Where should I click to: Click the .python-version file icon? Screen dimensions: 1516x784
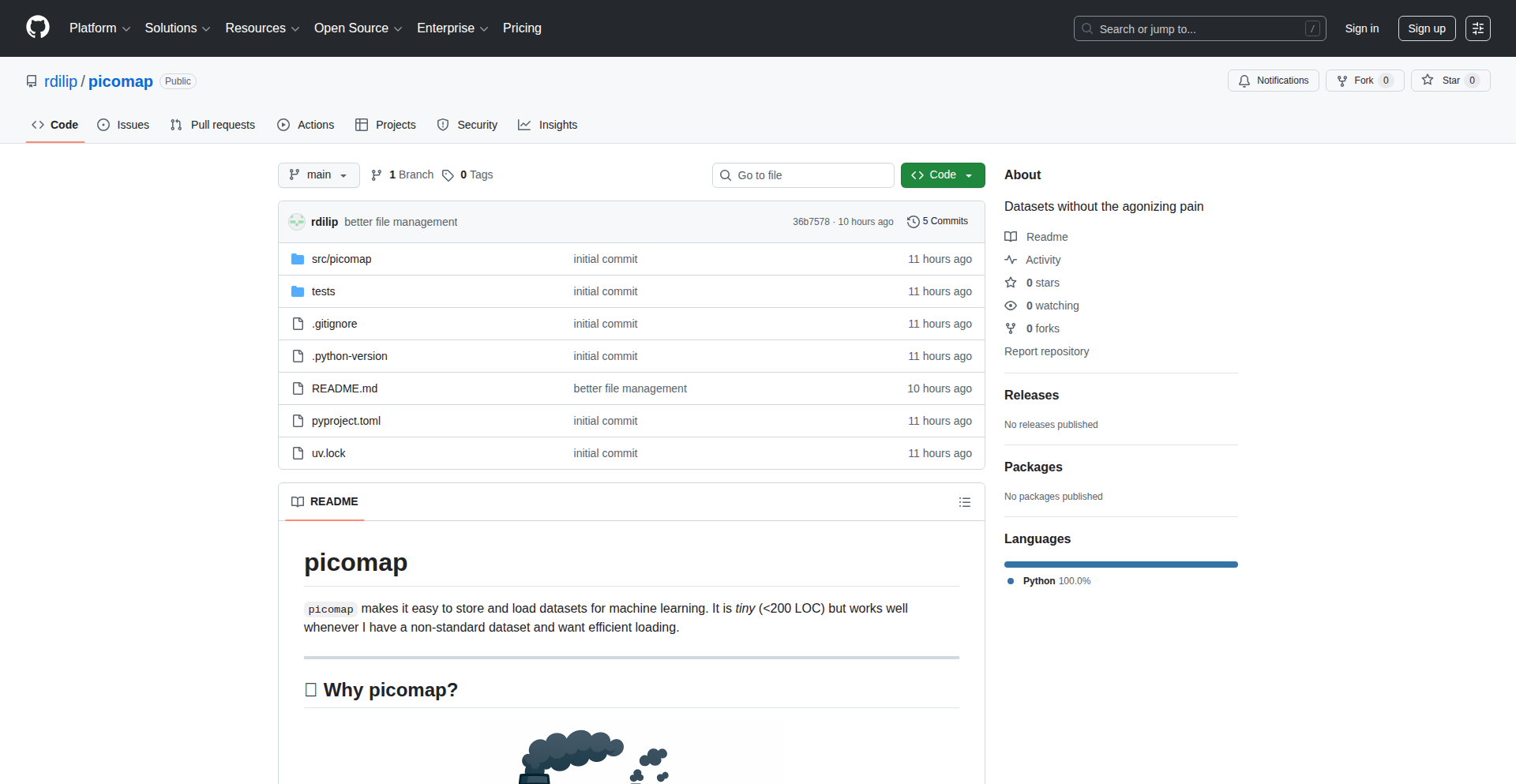coord(298,356)
